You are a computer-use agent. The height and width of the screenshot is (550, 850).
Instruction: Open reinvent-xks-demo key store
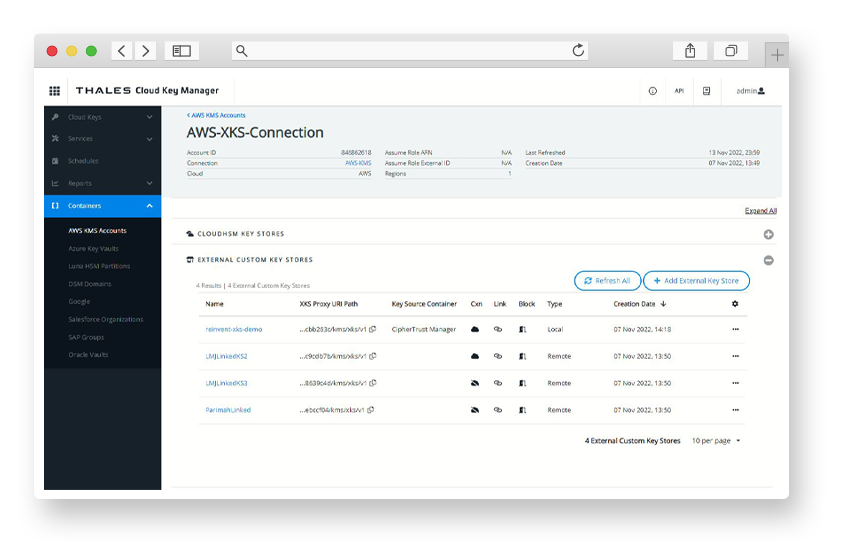pyautogui.click(x=234, y=329)
